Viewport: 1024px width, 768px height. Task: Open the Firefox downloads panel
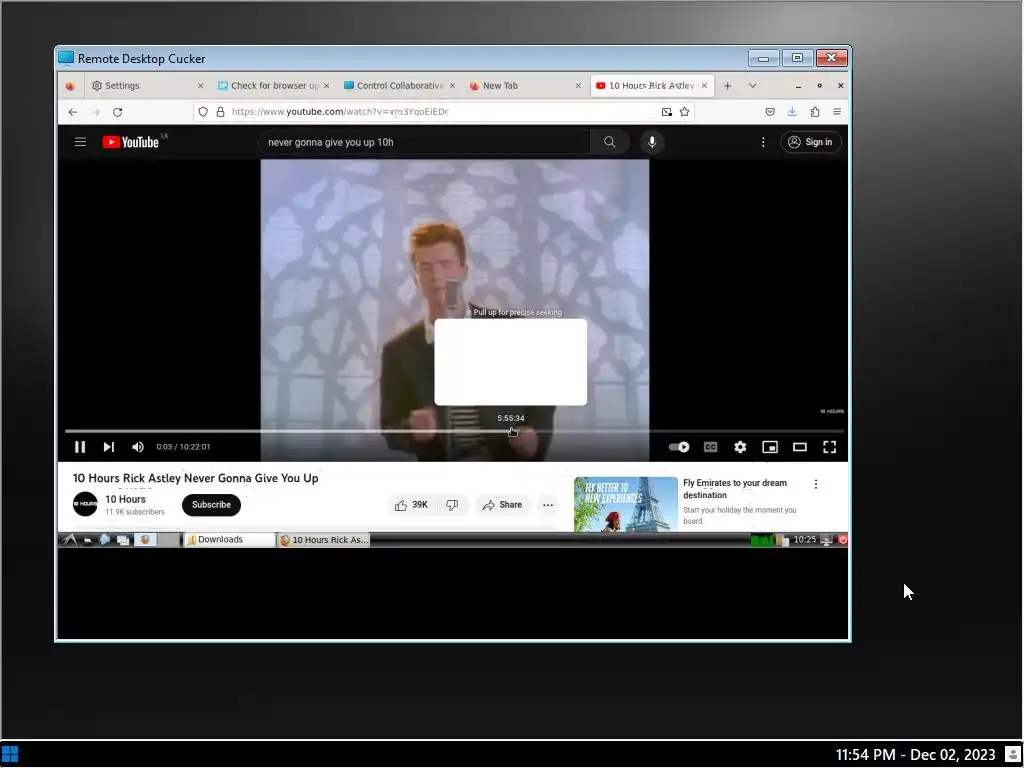(x=792, y=112)
